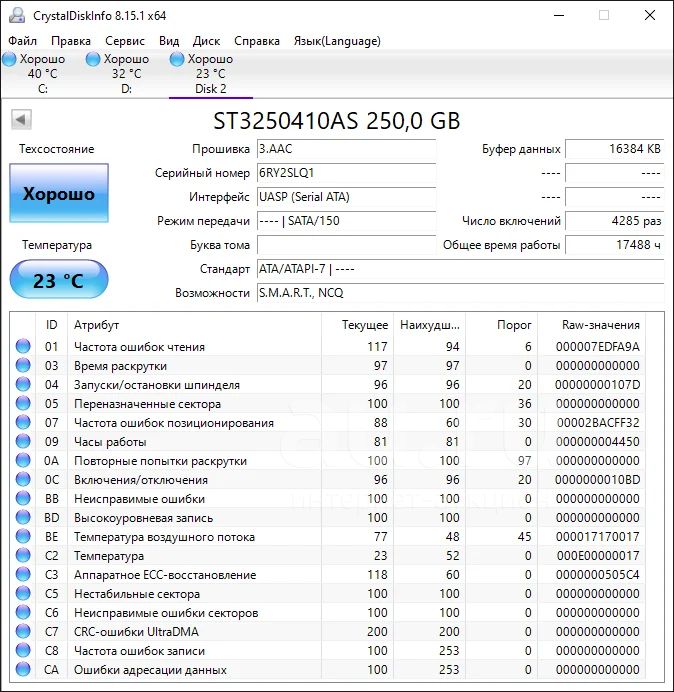Screen dimensions: 674x692
Task: Select the D: drive tab at 32 °C
Action: tap(126, 74)
